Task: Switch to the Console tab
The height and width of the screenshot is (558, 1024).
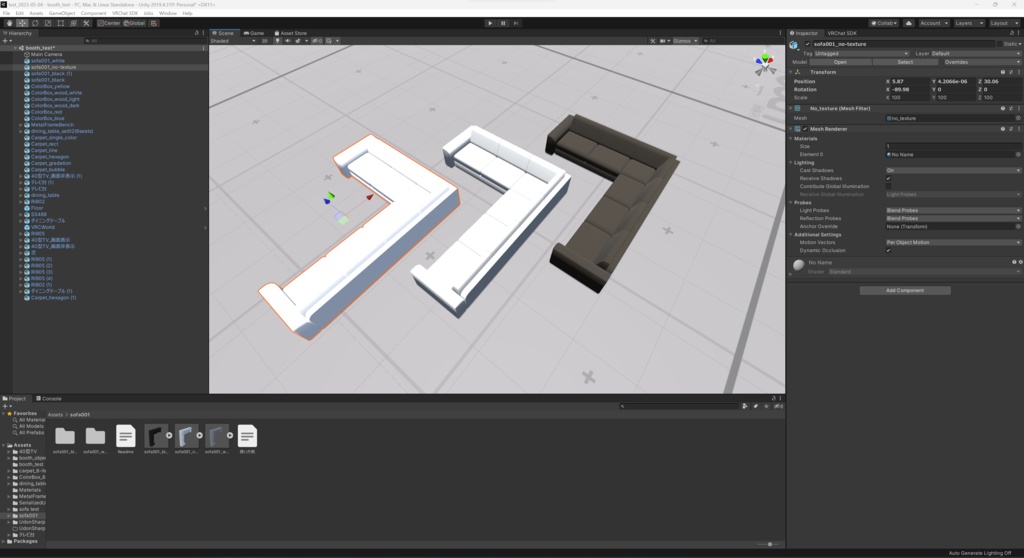Action: click(x=49, y=399)
